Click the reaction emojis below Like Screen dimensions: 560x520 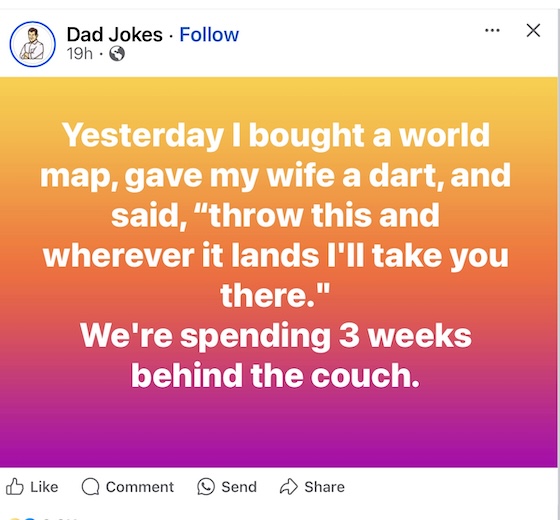21,518
